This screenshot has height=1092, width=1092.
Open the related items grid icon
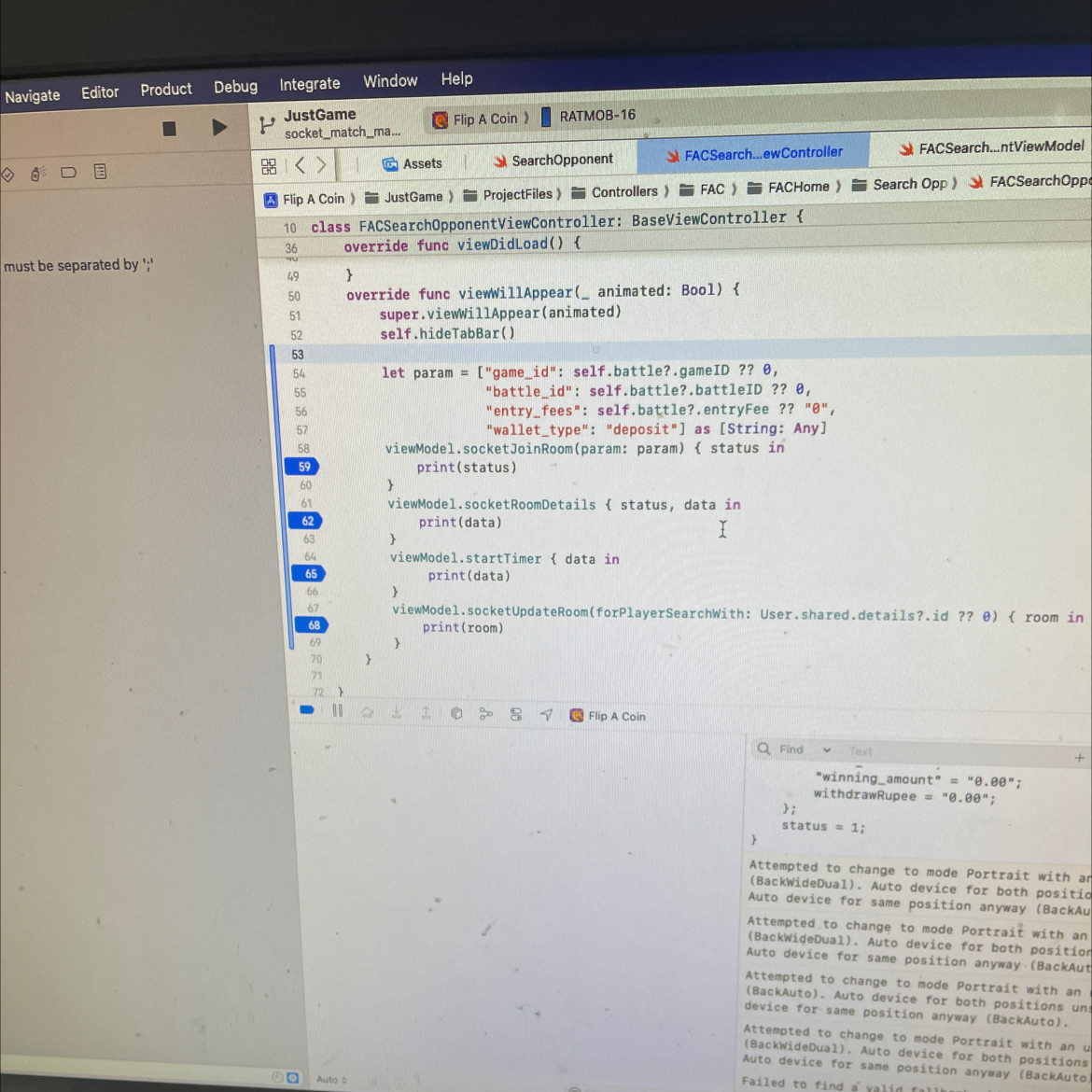click(x=269, y=166)
